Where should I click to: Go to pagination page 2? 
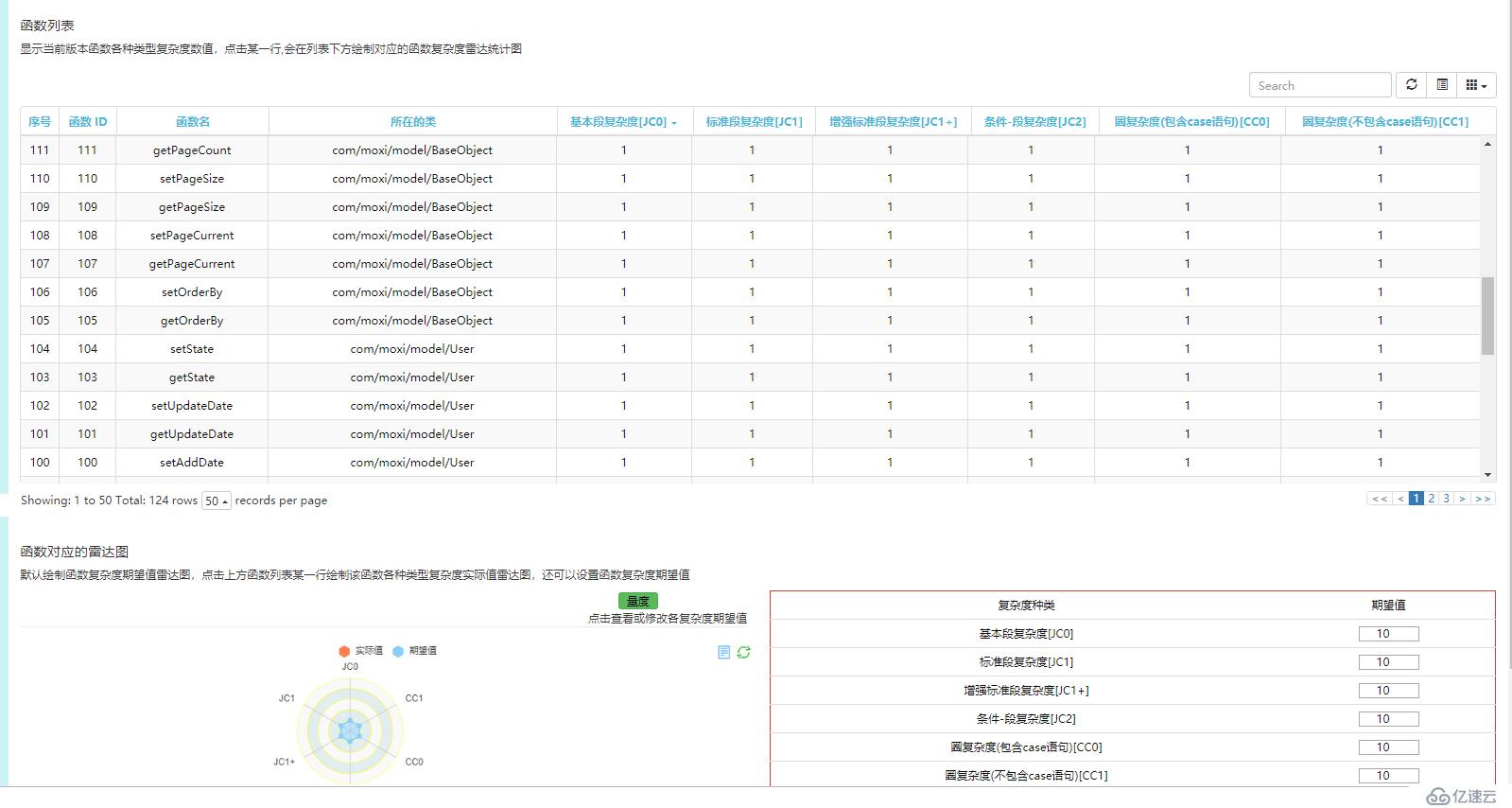point(1432,499)
